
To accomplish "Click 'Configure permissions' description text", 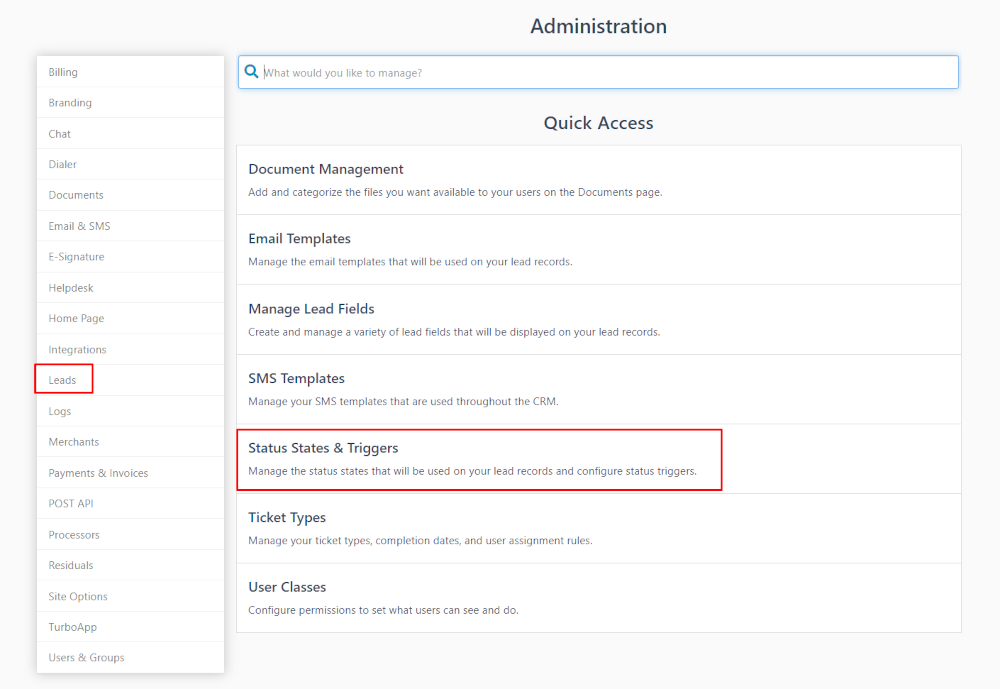I will pos(383,610).
